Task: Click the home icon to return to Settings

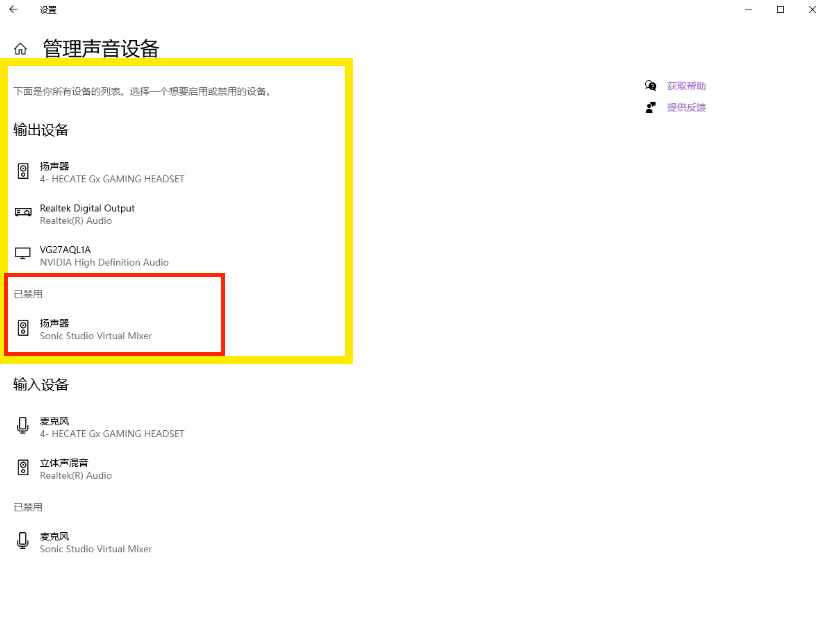Action: click(18, 47)
